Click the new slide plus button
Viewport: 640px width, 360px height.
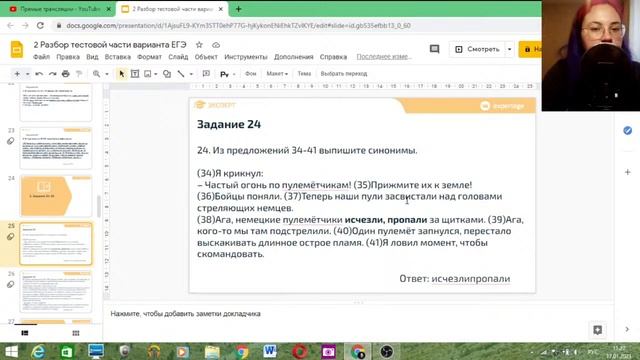(x=17, y=74)
